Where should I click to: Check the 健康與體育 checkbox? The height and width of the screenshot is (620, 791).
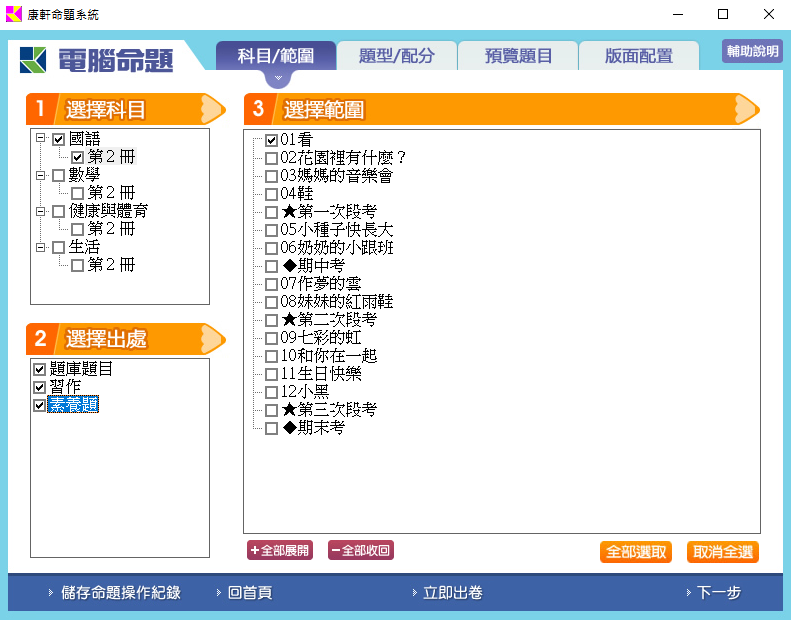pyautogui.click(x=59, y=211)
